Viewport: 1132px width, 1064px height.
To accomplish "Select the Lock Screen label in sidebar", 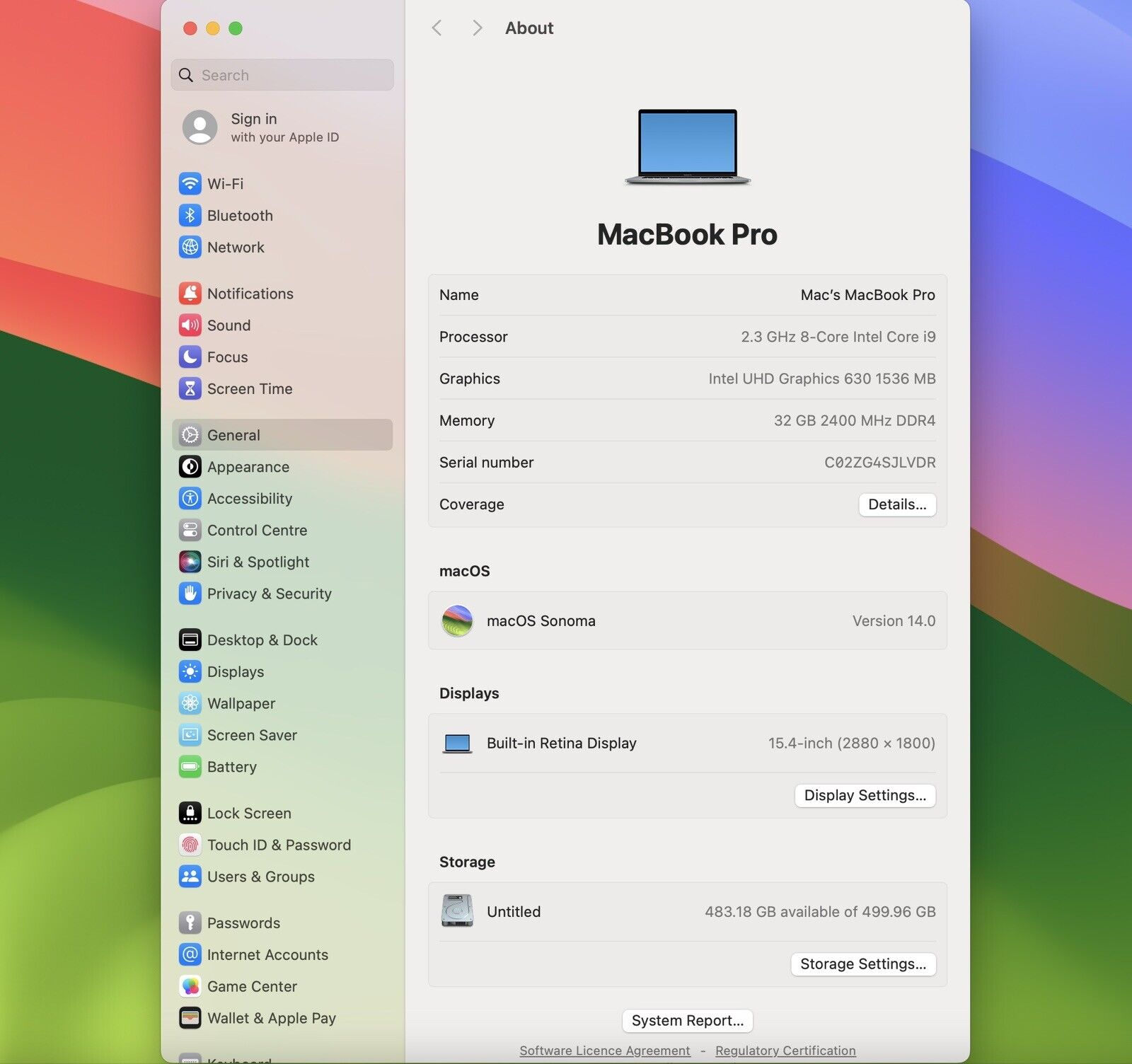I will [x=249, y=814].
